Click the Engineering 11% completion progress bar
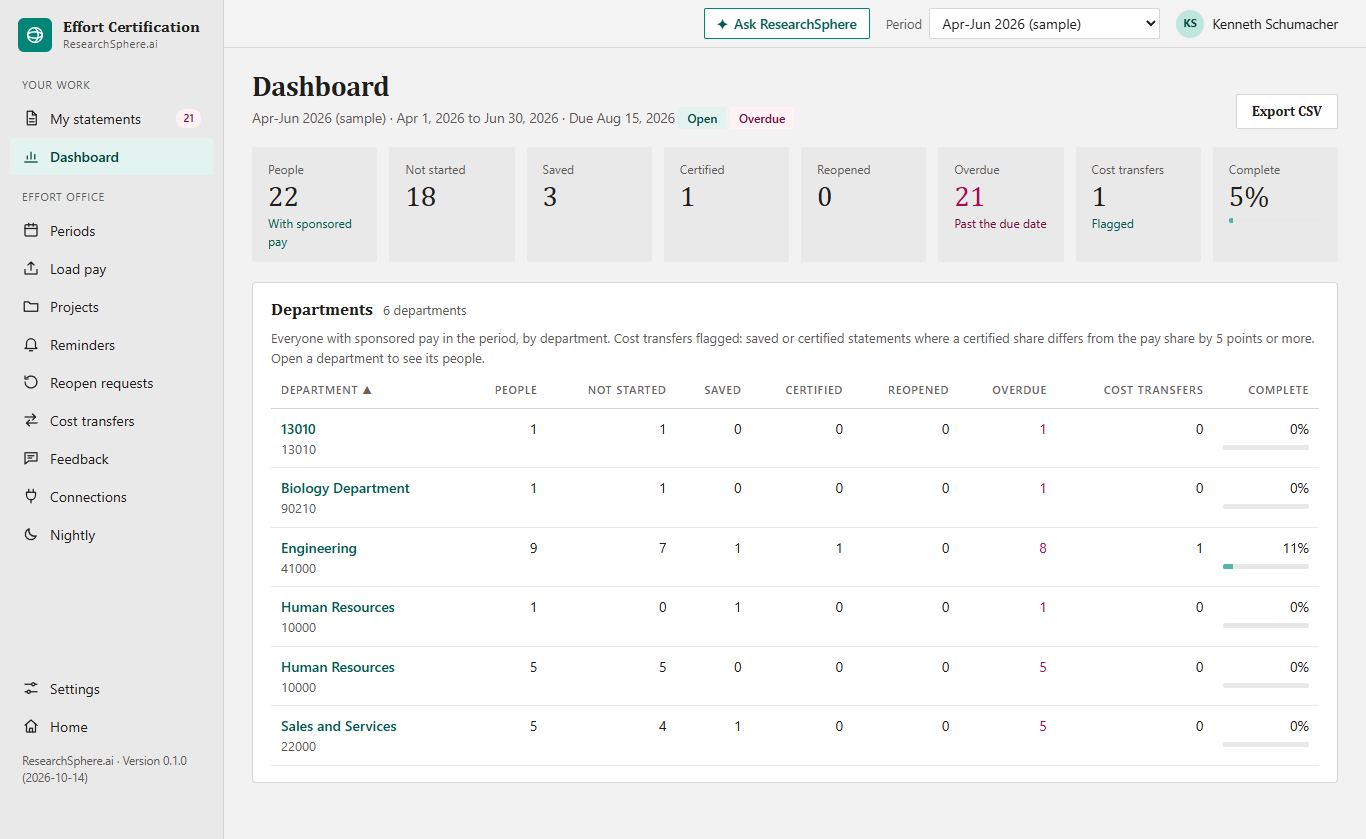This screenshot has width=1366, height=839. point(1266,567)
